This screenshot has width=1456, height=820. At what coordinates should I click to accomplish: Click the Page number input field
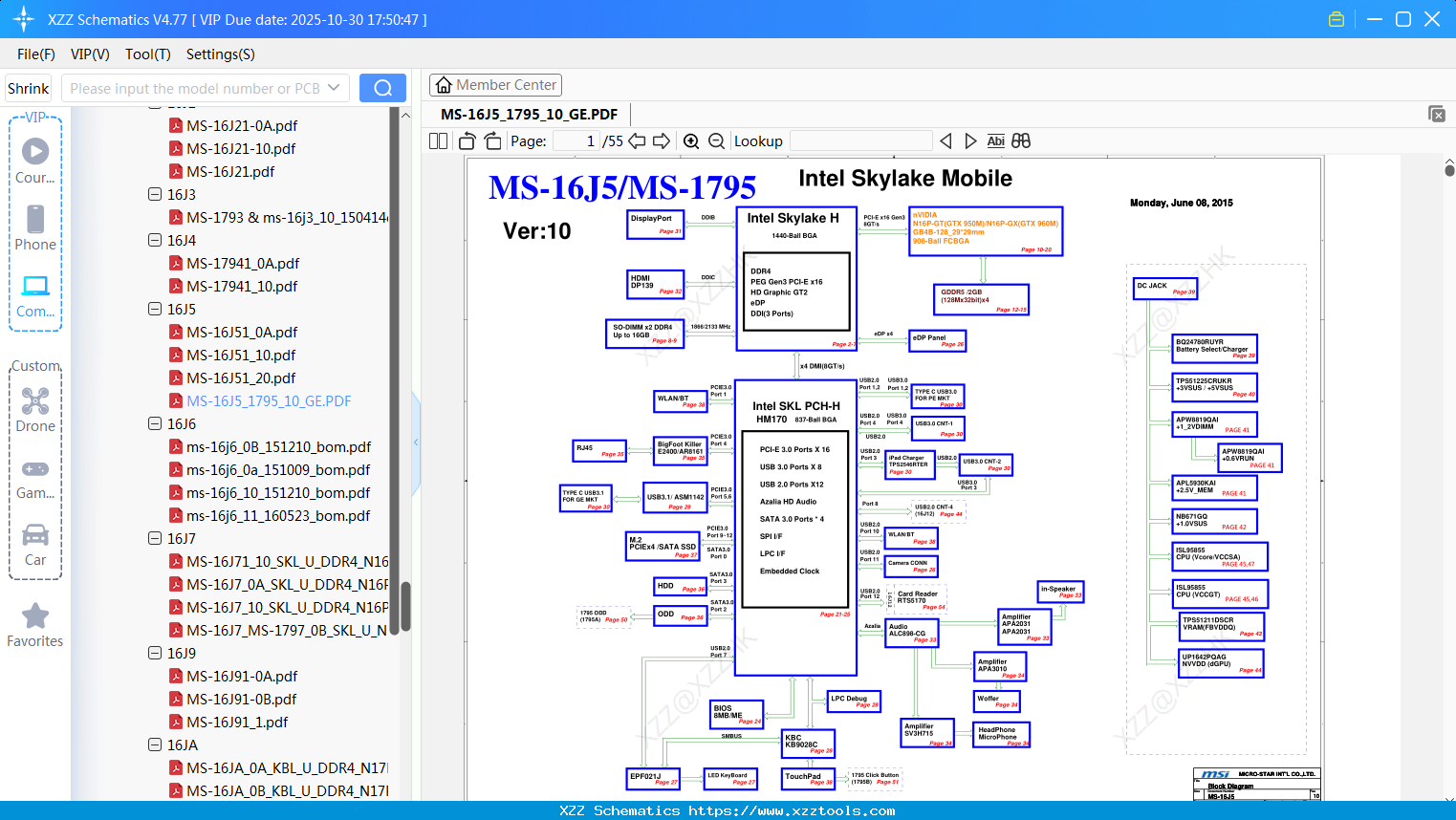[576, 141]
